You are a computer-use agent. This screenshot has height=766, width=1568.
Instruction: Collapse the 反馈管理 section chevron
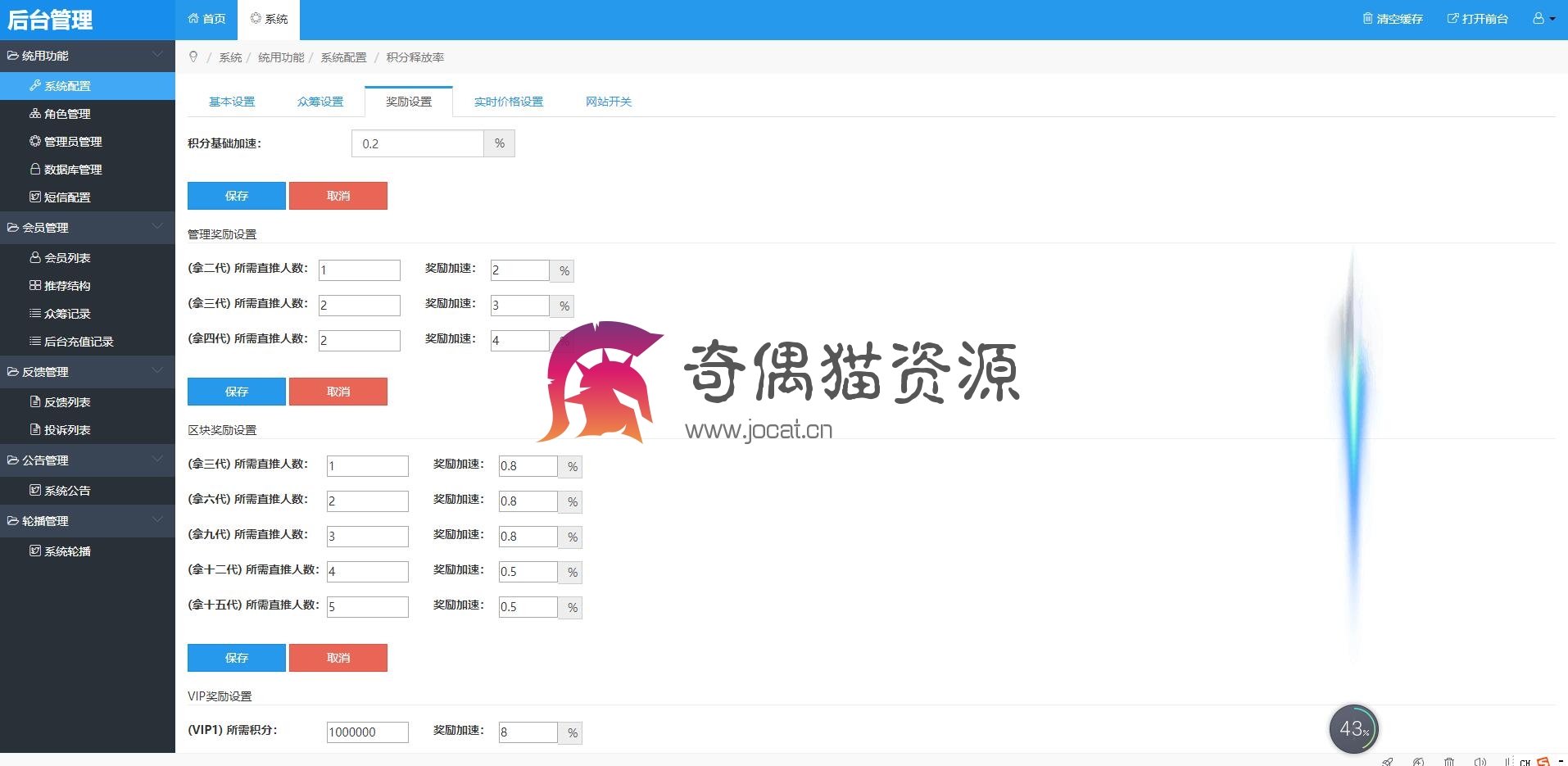158,370
